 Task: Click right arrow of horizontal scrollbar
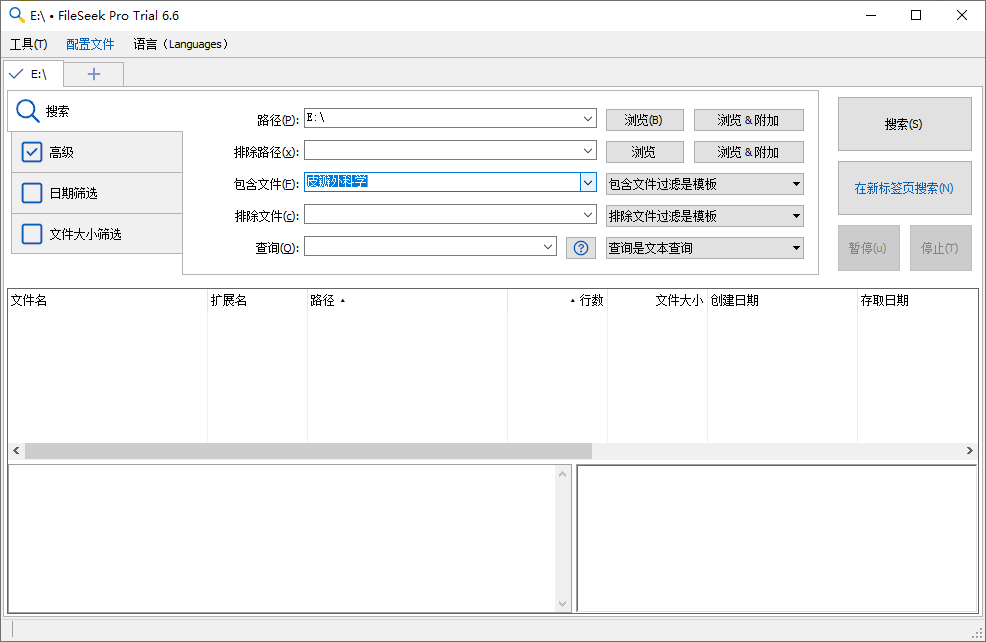(969, 450)
